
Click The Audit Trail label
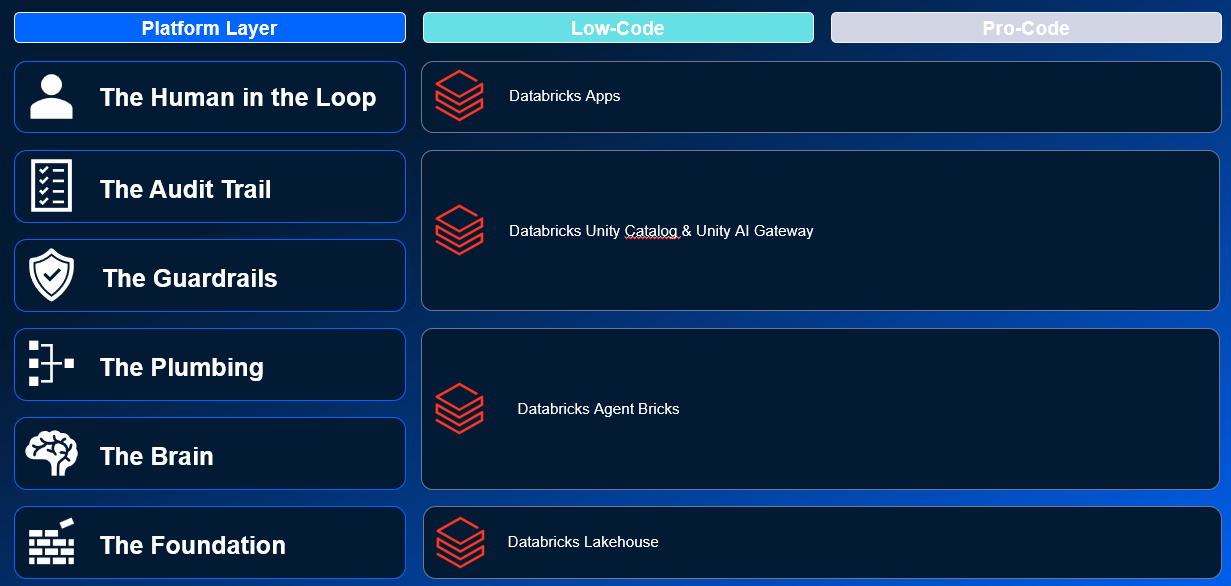pyautogui.click(x=186, y=189)
